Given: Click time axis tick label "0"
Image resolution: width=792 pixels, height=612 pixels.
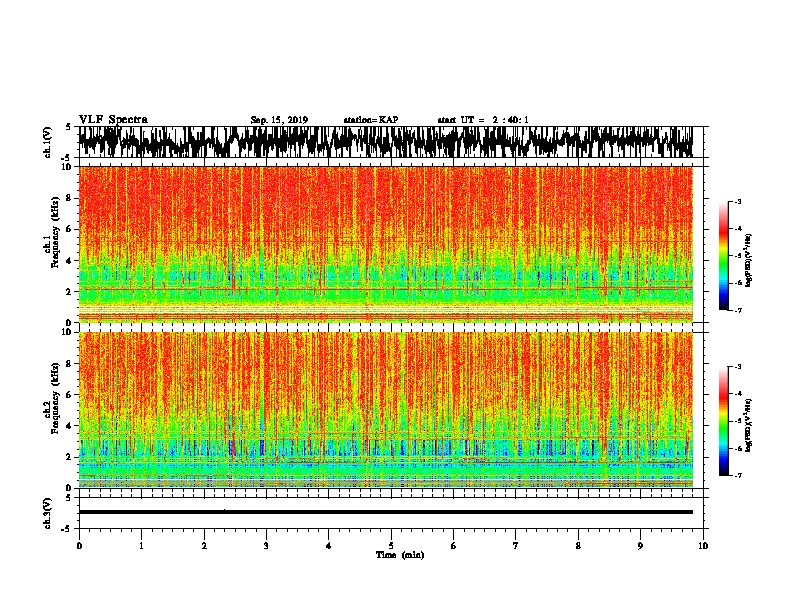Looking at the screenshot, I should click(x=79, y=546).
